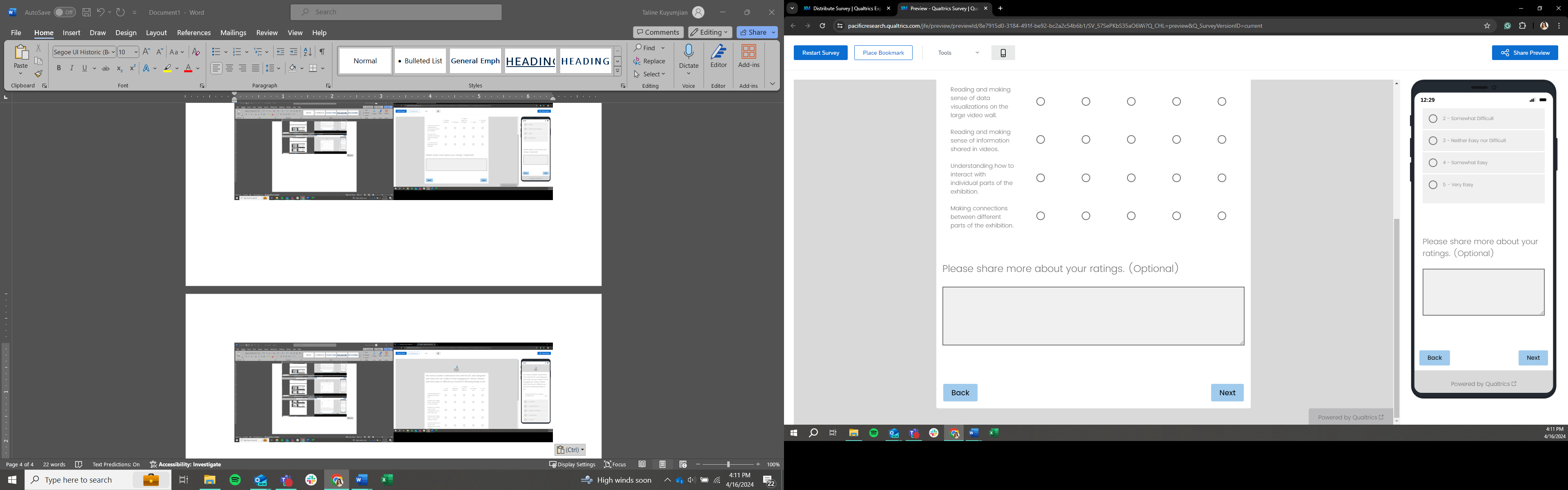This screenshot has height=490, width=1568.
Task: Click Next button in desktop survey preview
Action: tap(1227, 392)
